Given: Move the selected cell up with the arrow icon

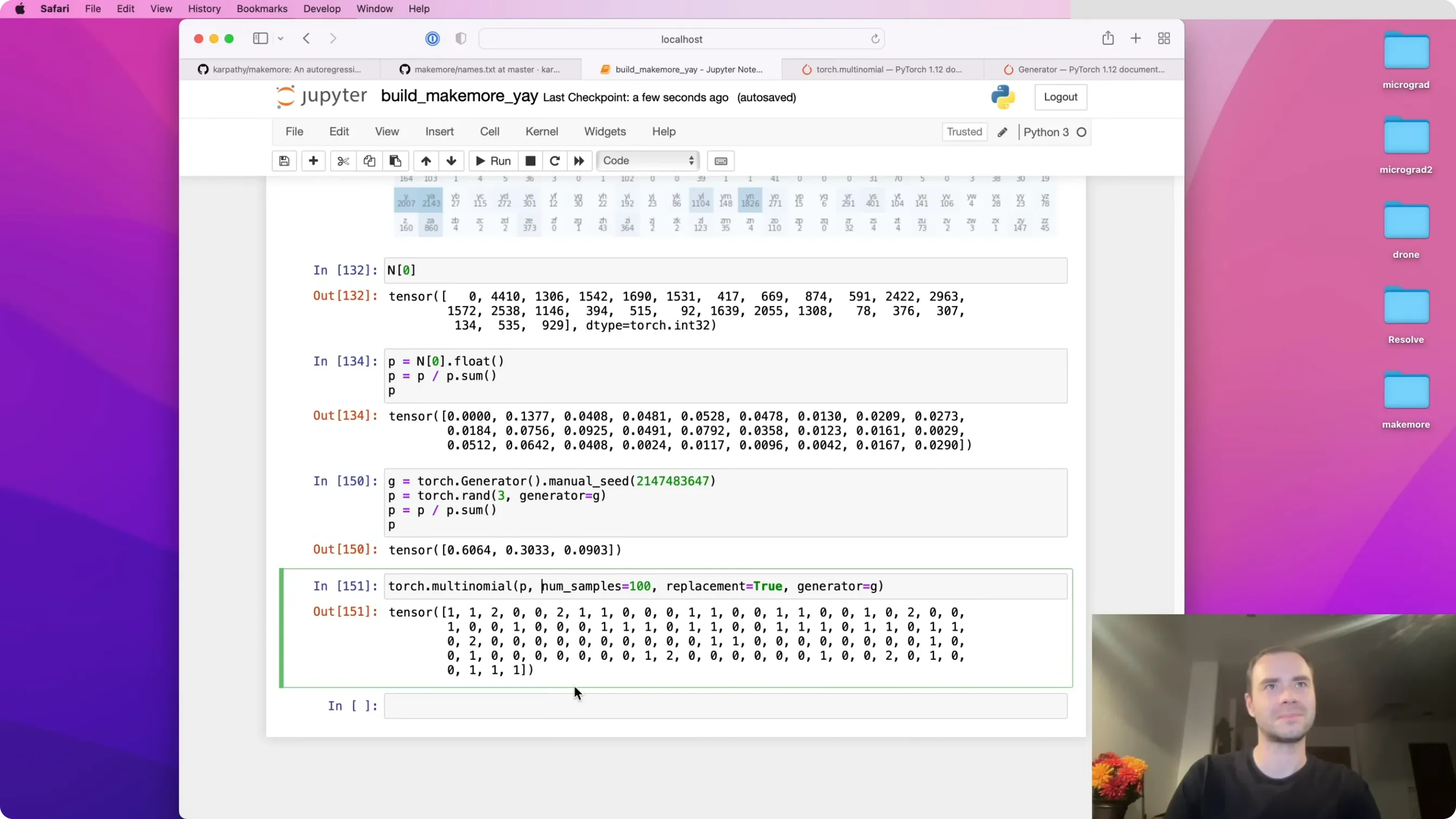Looking at the screenshot, I should (x=426, y=161).
